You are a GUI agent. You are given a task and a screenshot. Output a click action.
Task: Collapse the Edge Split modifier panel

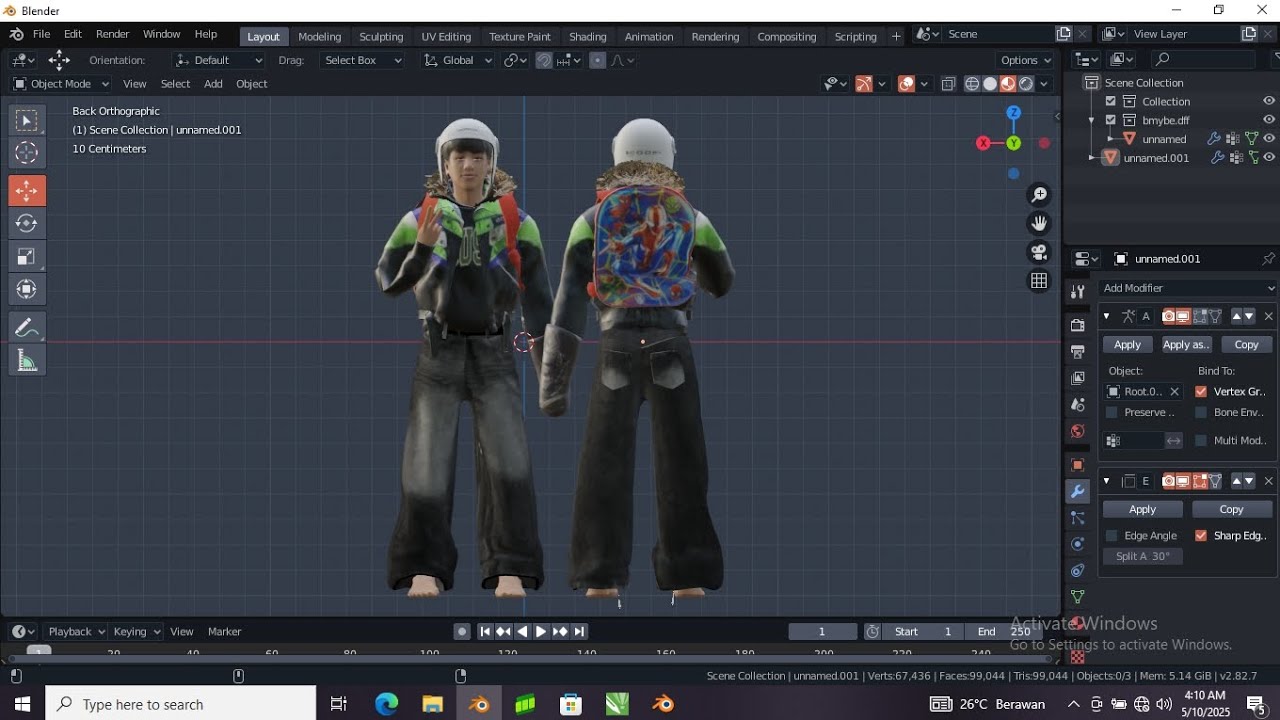click(x=1106, y=481)
